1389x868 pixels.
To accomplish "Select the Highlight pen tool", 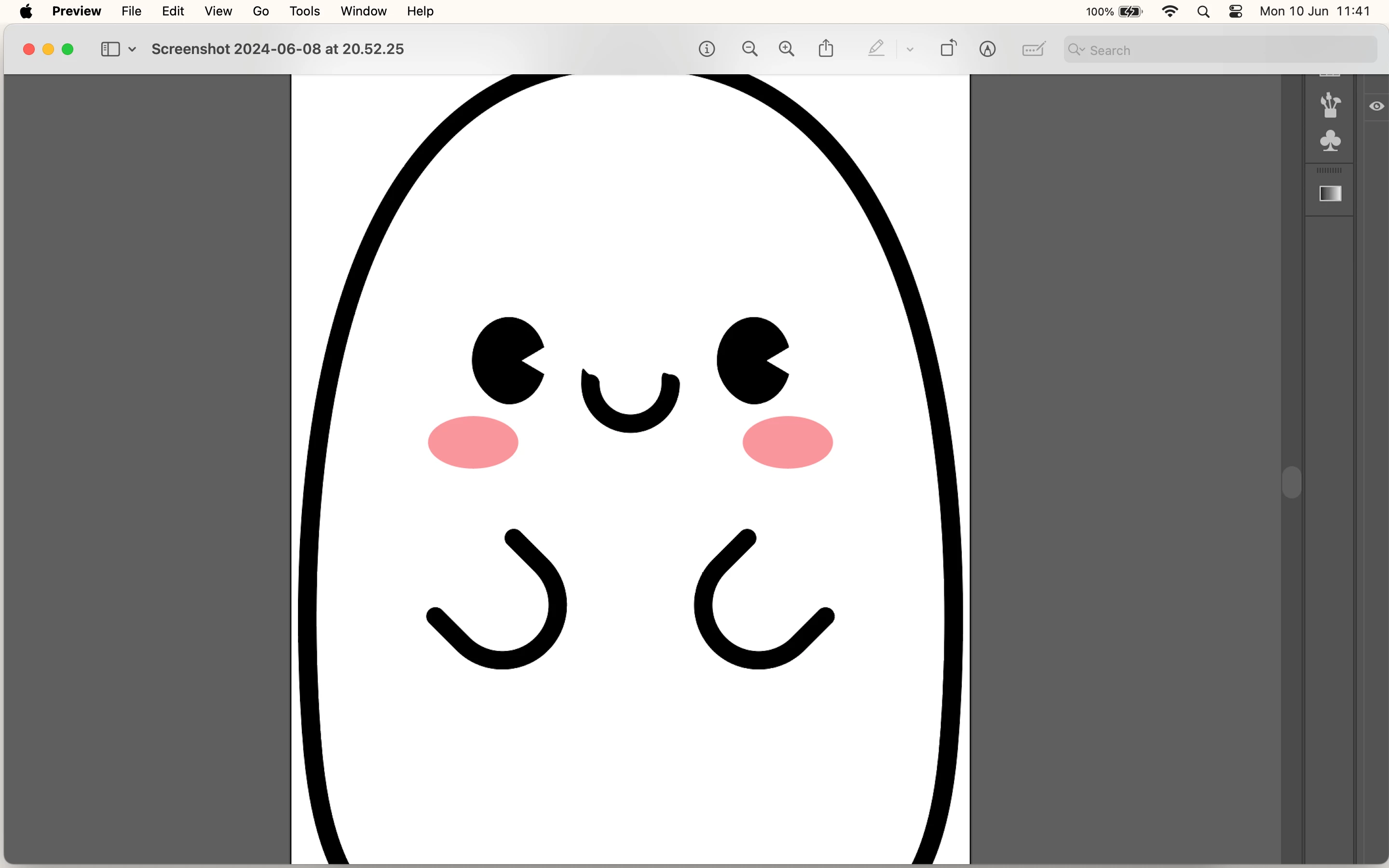I will pos(876,49).
